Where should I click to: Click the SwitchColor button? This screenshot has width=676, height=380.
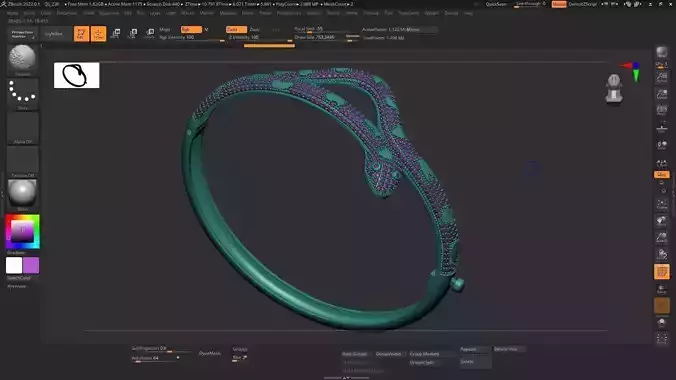coord(19,278)
